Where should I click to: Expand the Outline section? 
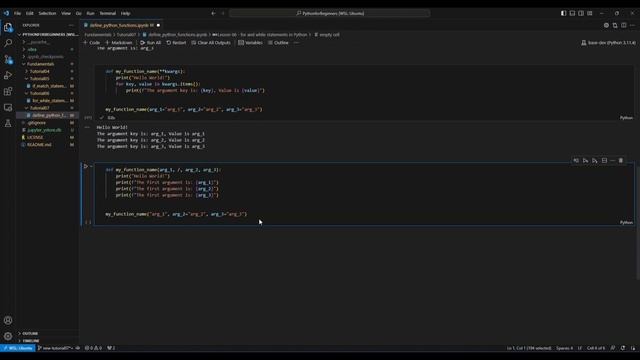point(29,333)
